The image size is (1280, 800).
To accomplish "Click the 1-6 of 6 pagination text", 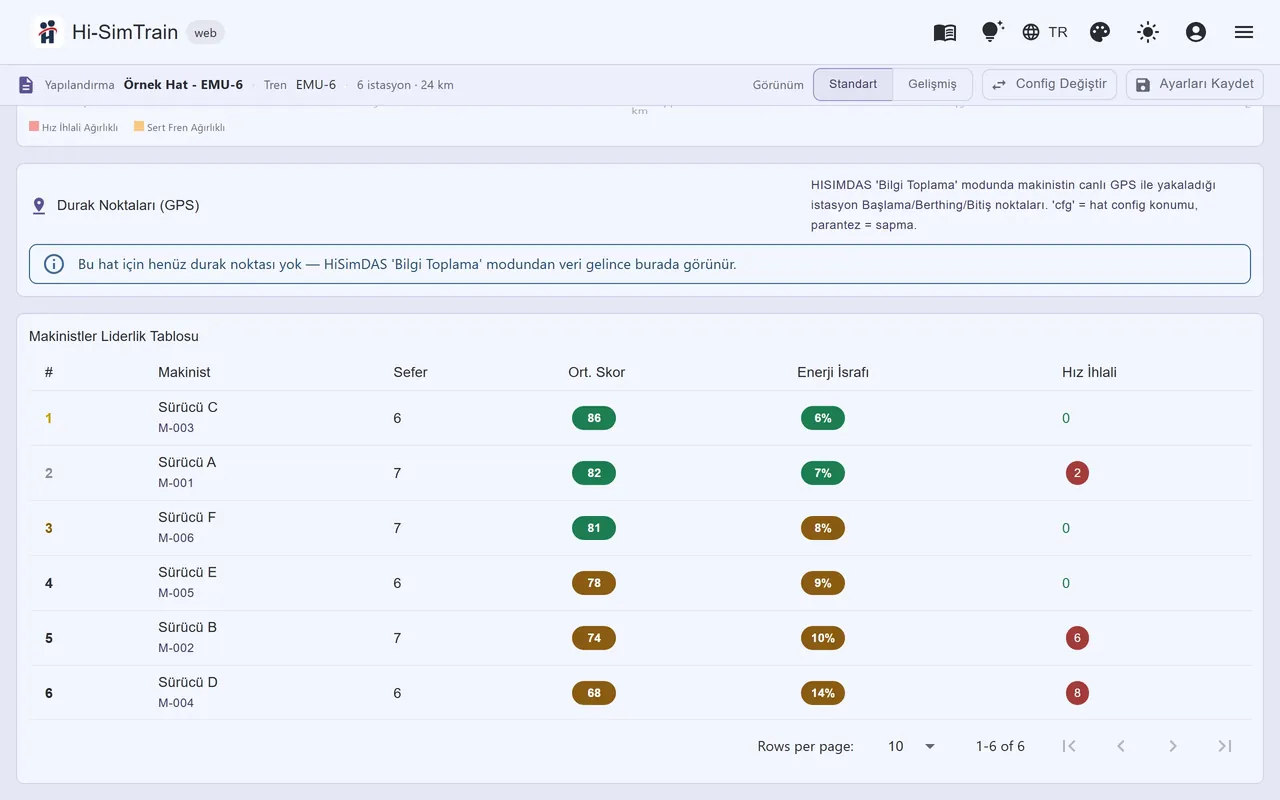I will coord(1000,746).
